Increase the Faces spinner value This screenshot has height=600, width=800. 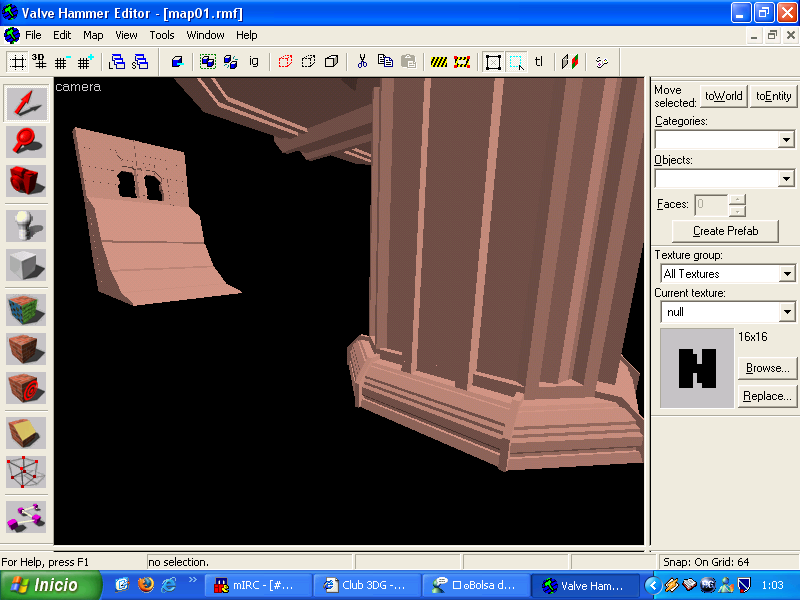tap(737, 199)
